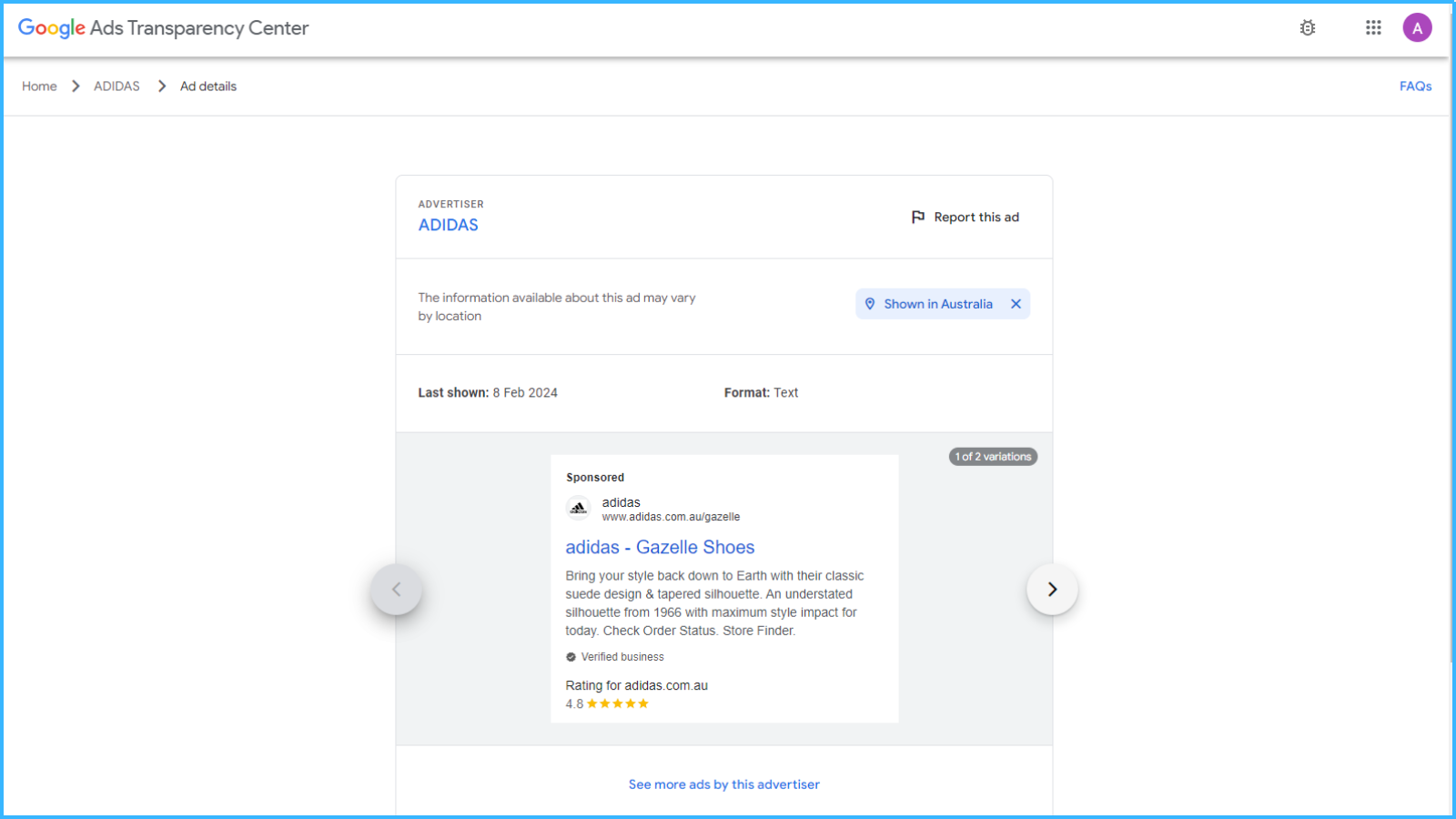
Task: Open the Shown in Australia location chip
Action: point(943,304)
